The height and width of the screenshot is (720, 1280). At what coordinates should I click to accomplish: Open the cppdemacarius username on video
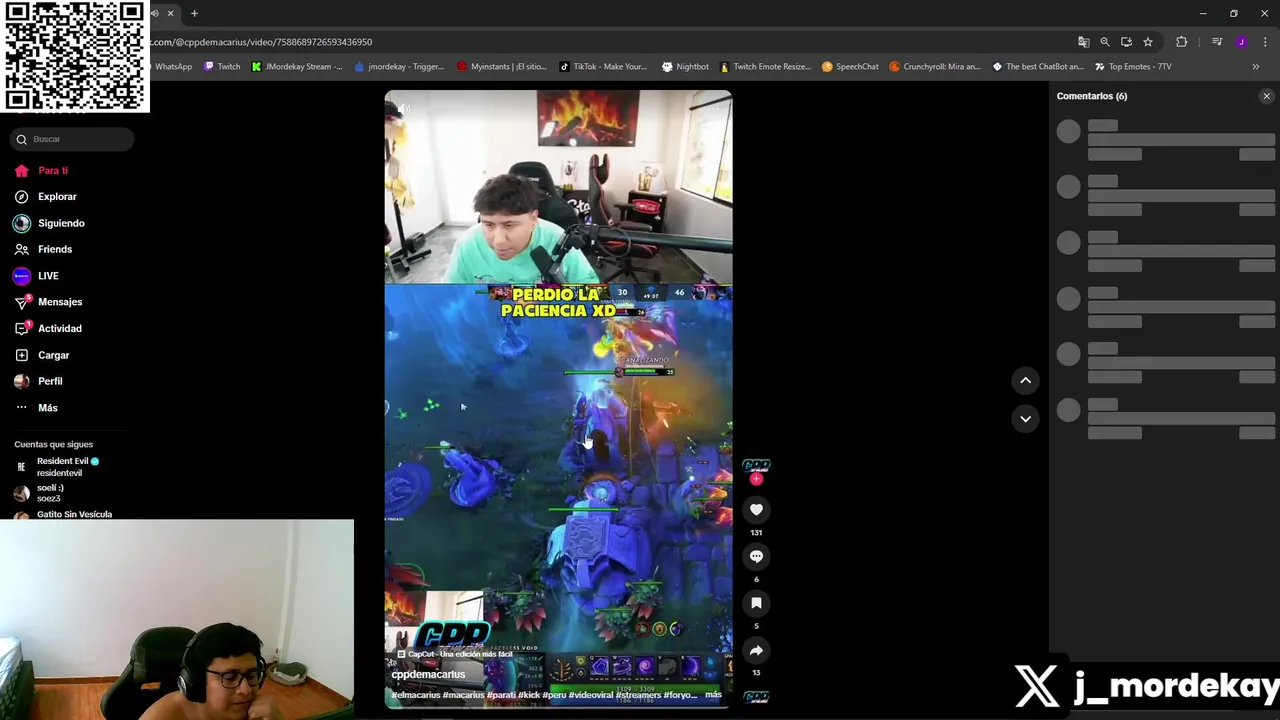point(428,674)
